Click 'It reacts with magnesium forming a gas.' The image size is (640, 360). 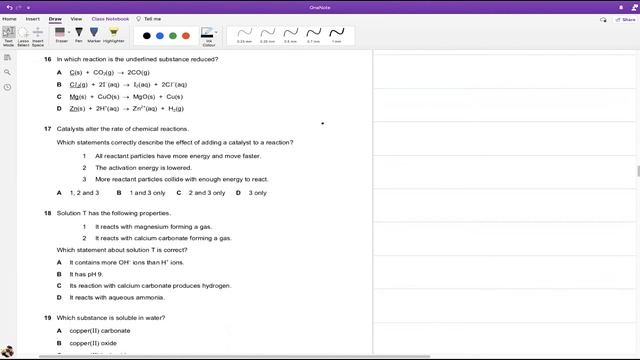[153, 227]
